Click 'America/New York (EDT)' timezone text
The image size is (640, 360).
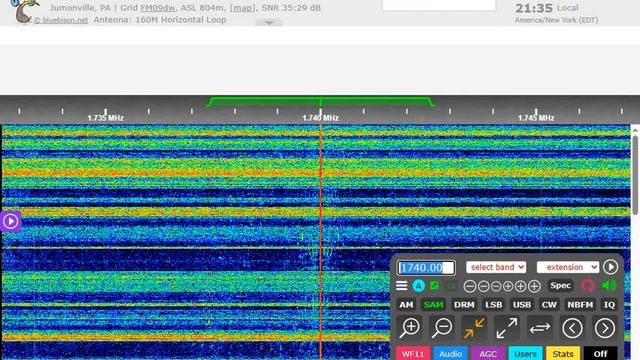click(x=556, y=20)
